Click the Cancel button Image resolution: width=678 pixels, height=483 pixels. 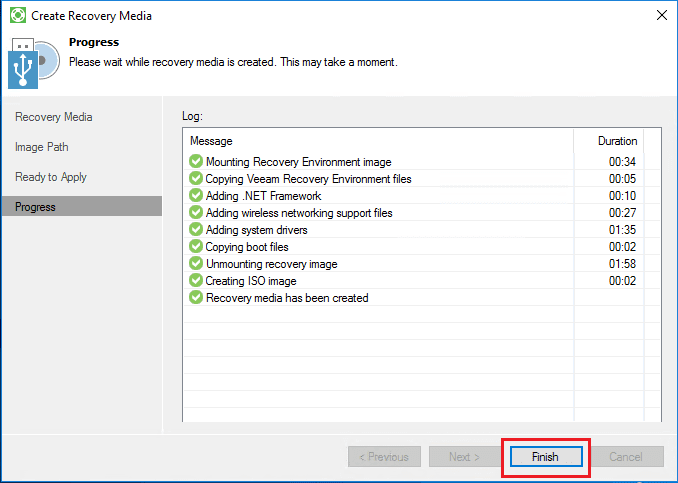[627, 457]
